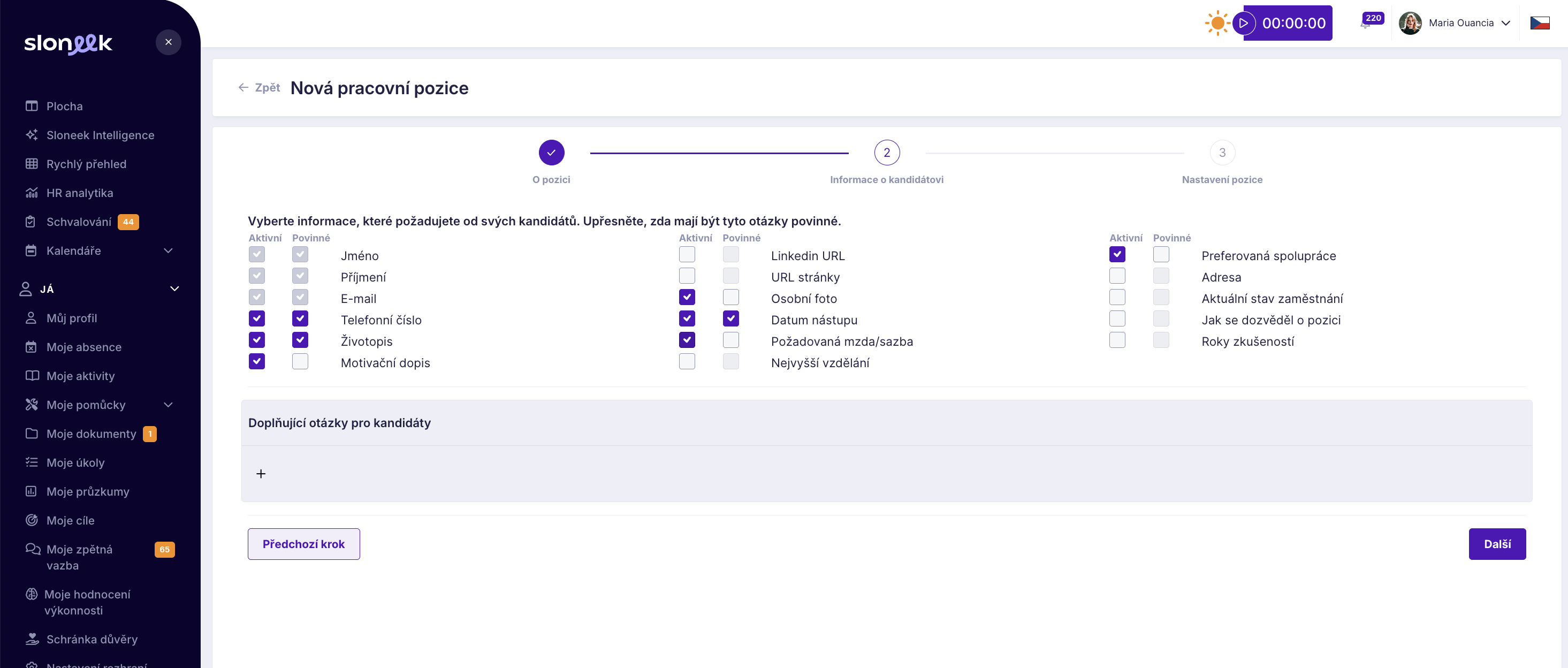Open Schvalování menu item
The width and height of the screenshot is (1568, 668).
click(79, 222)
